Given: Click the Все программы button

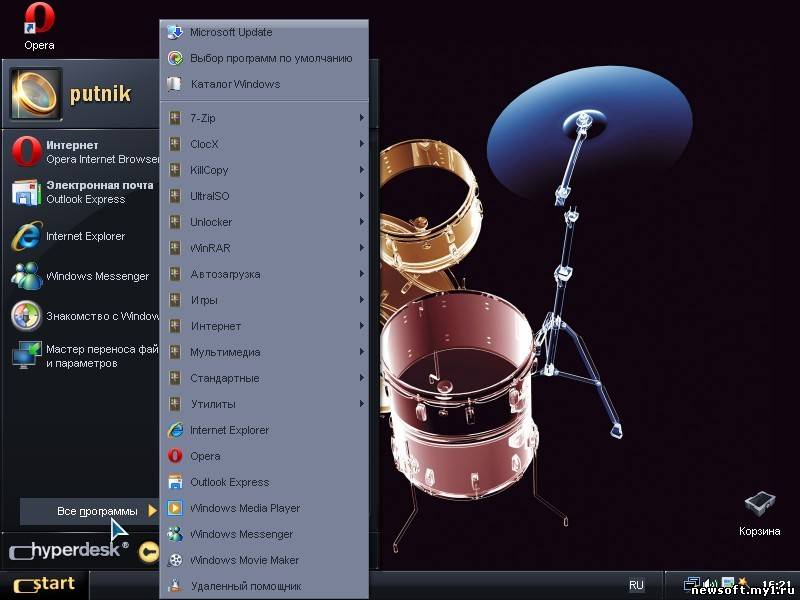Looking at the screenshot, I should tap(89, 511).
